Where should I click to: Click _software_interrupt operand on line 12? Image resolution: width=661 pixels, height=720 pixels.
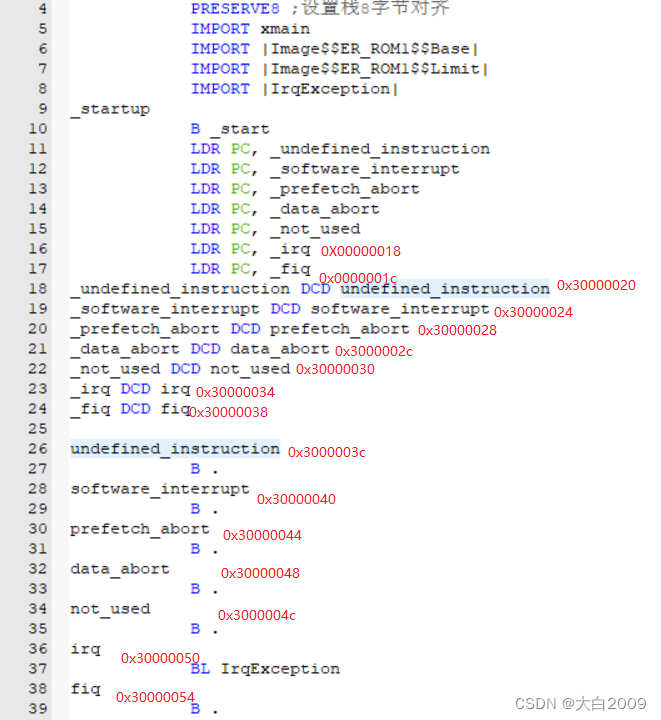coord(365,169)
